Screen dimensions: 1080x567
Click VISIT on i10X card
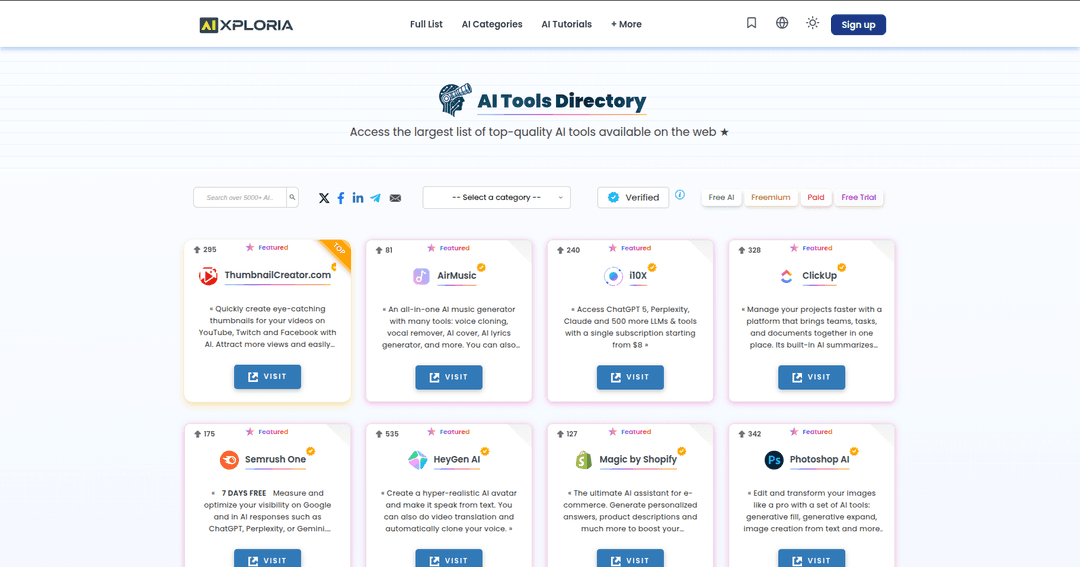[x=630, y=378]
